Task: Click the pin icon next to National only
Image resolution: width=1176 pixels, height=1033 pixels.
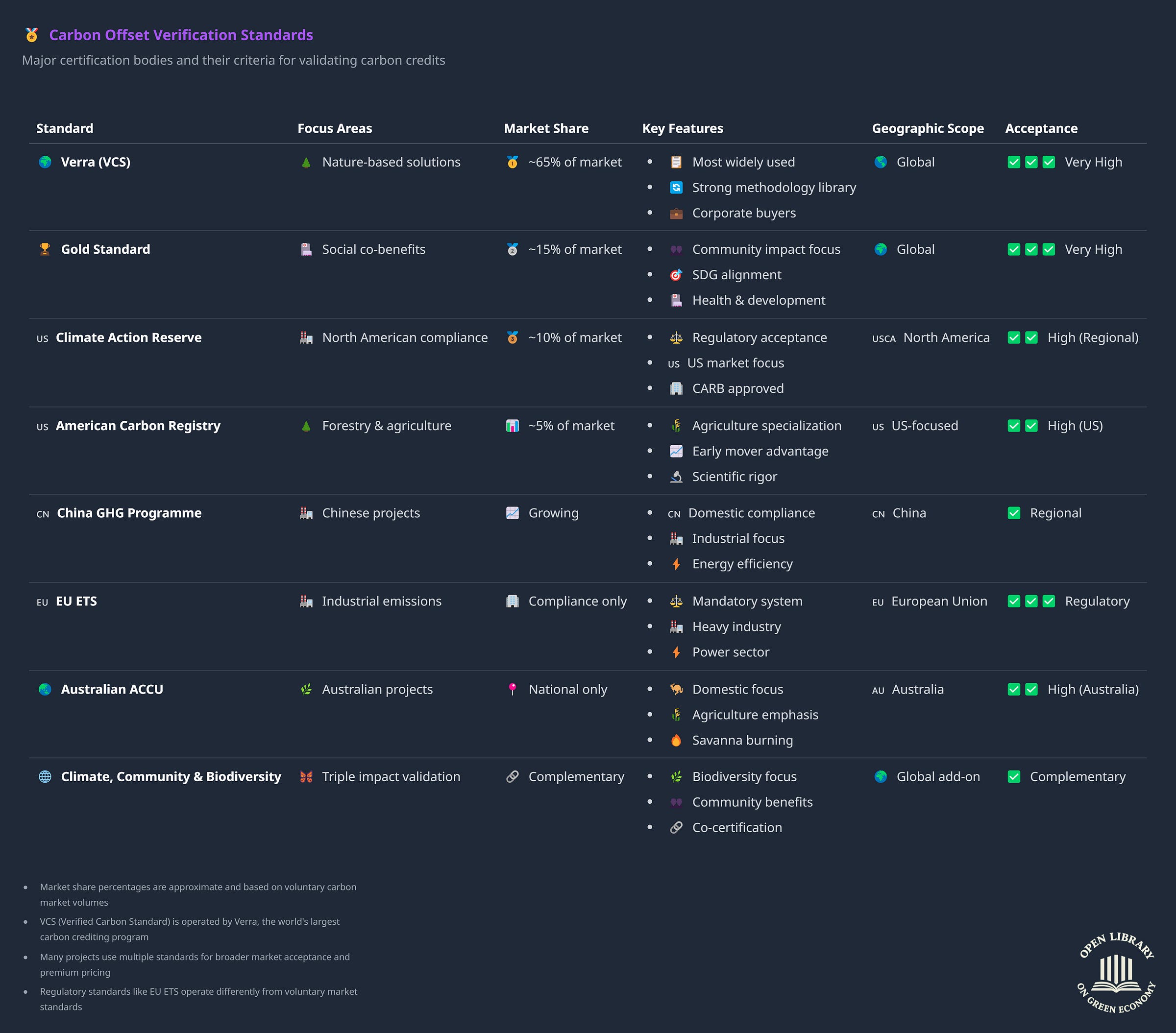Action: coord(512,689)
